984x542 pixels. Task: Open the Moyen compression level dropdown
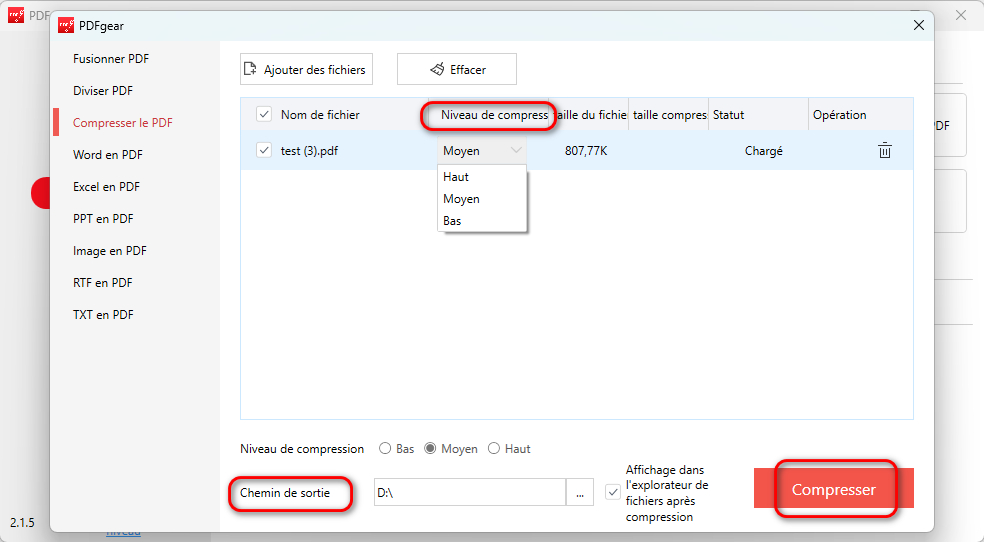(482, 151)
